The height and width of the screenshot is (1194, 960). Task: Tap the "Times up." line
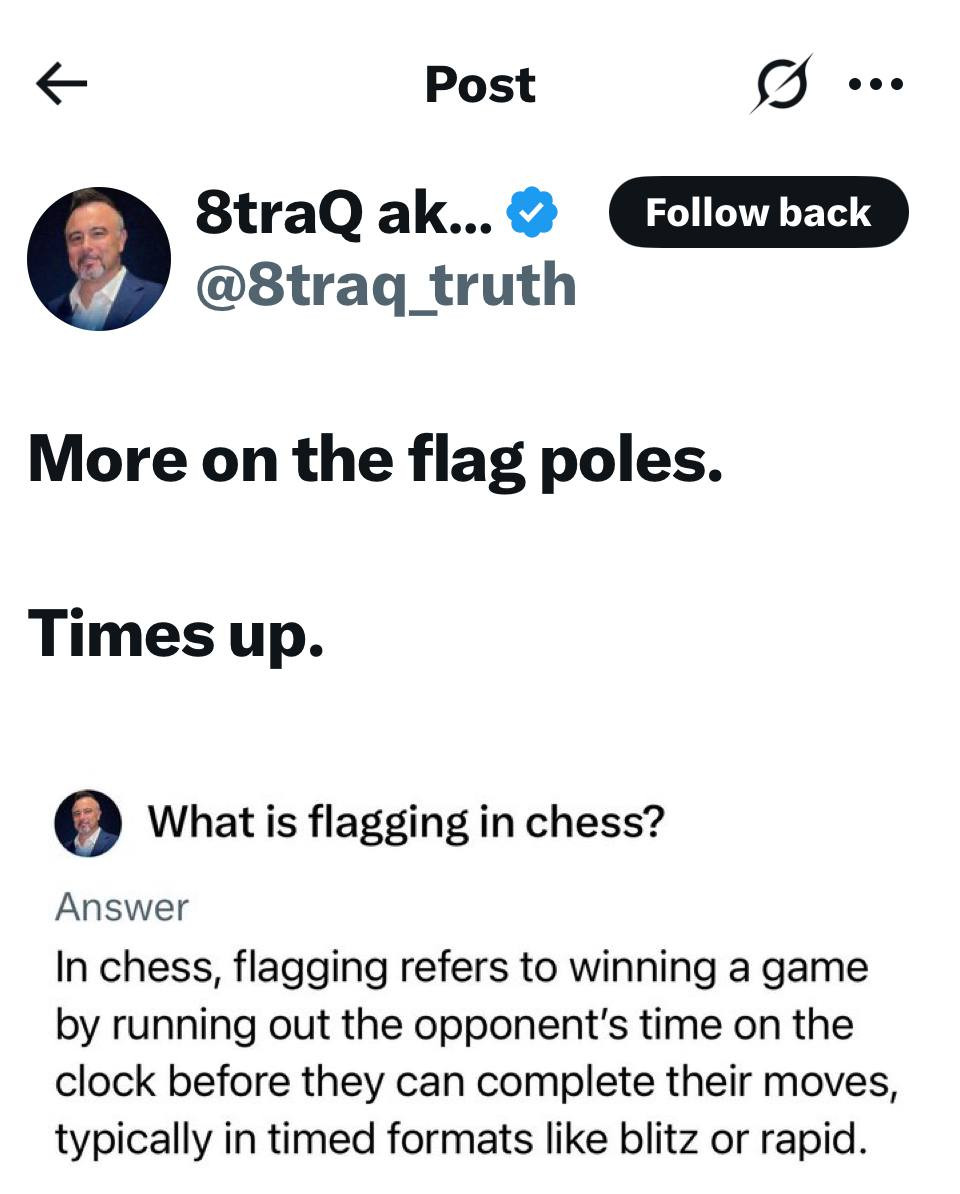[176, 634]
